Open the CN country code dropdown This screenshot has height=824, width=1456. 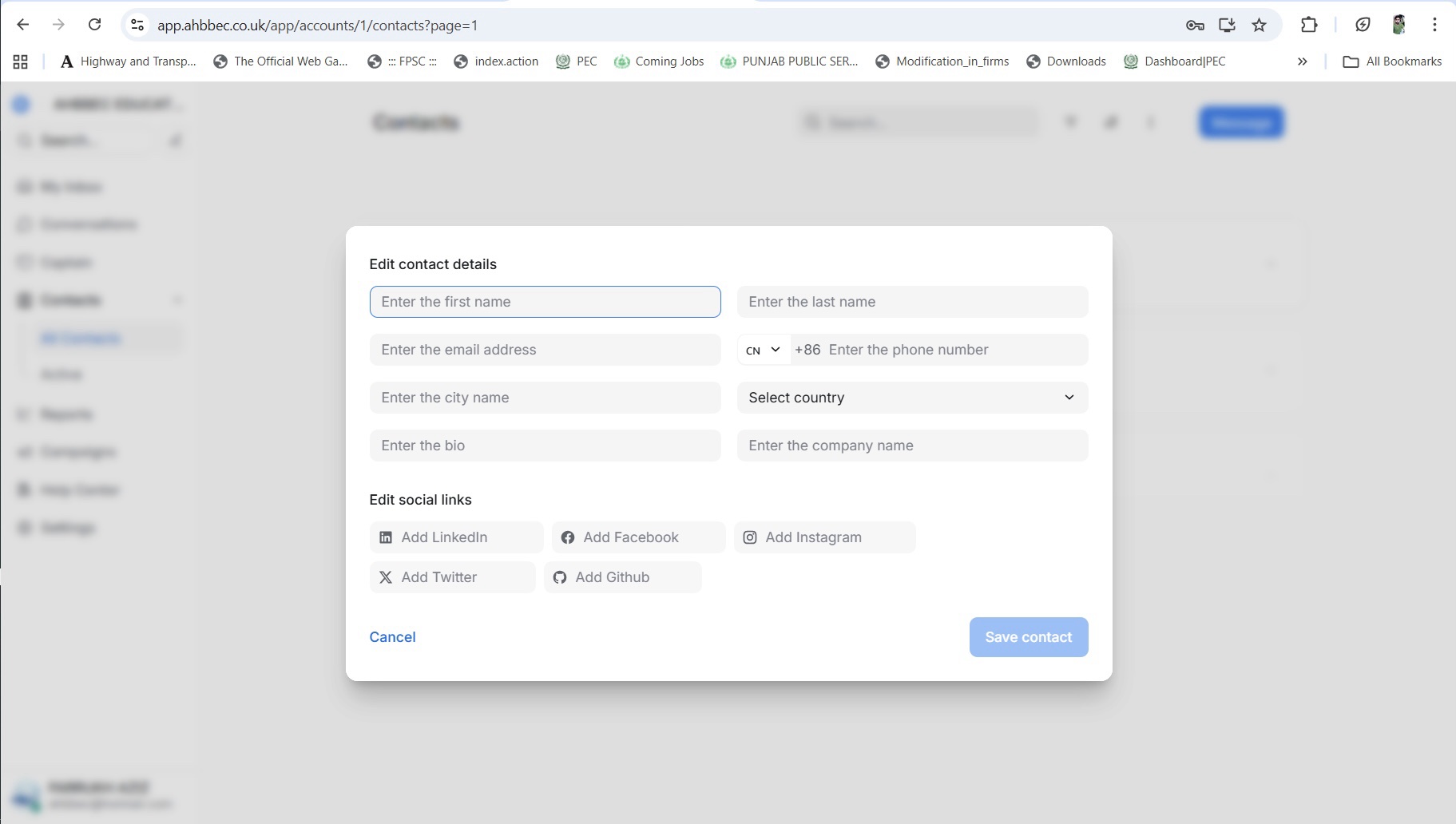coord(763,350)
